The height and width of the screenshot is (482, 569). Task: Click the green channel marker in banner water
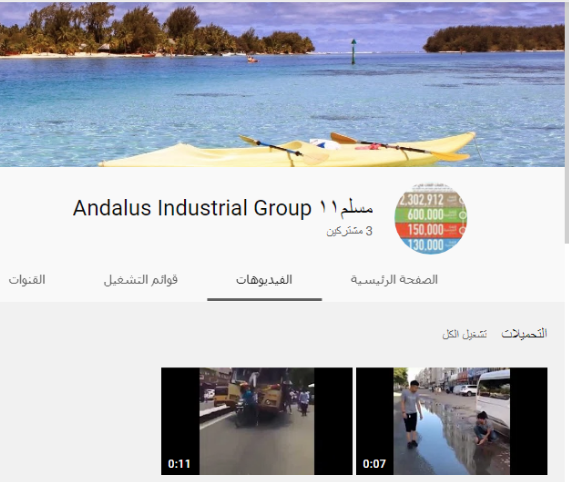click(x=353, y=52)
